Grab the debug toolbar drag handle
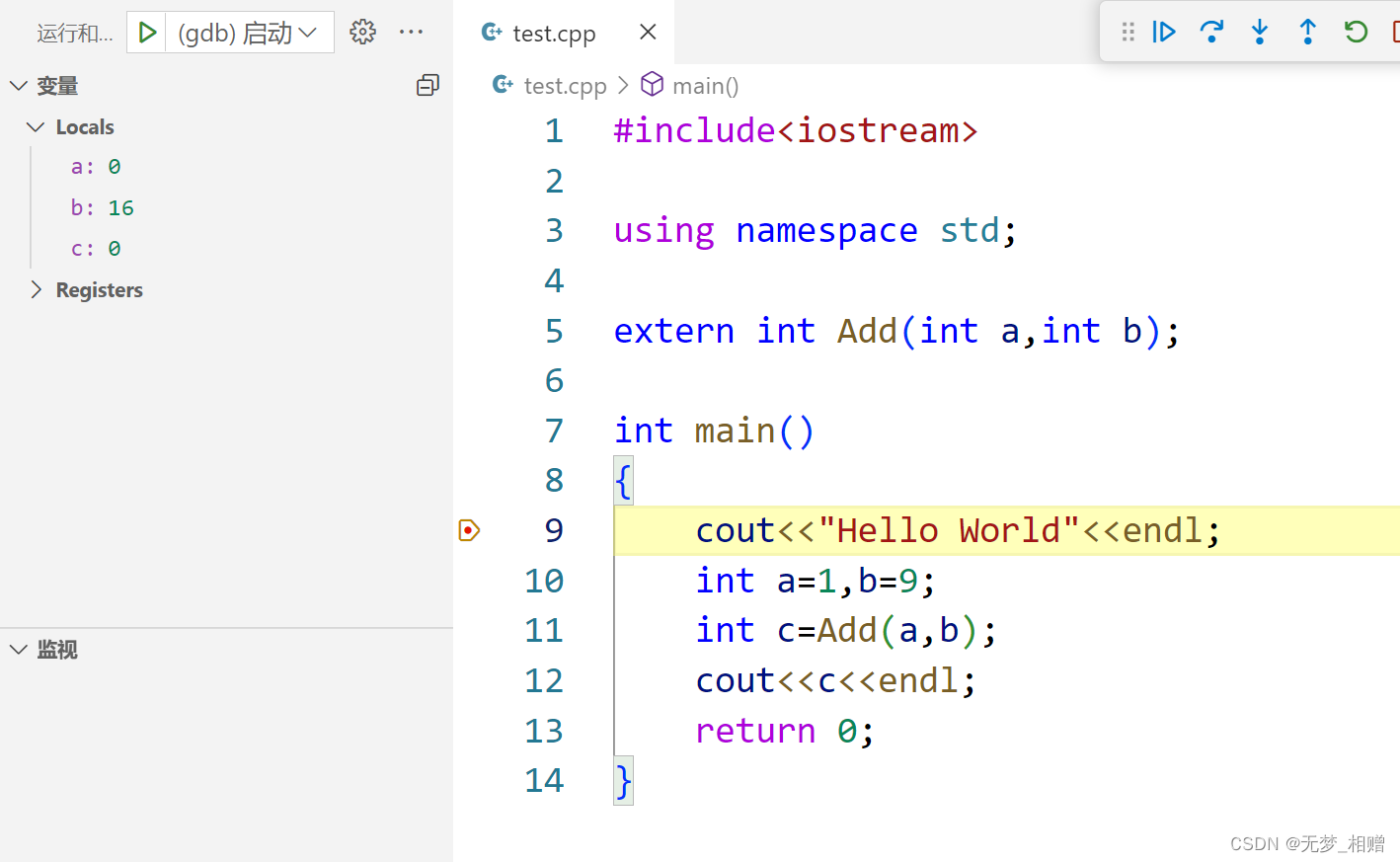 1128,32
